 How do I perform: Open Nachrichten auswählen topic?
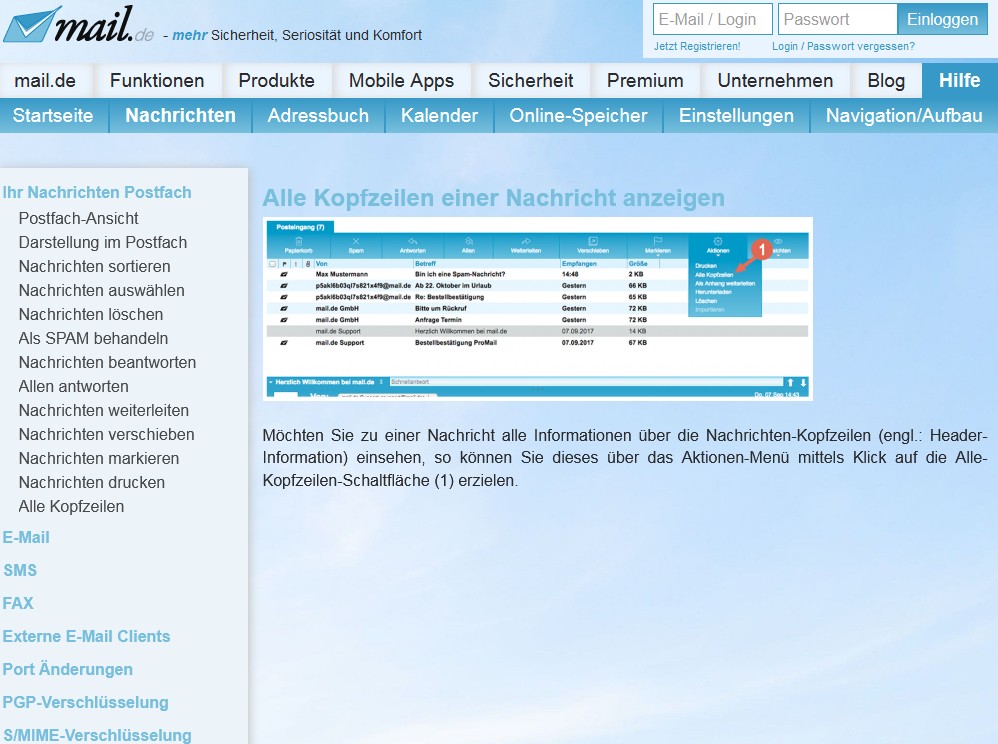click(101, 290)
